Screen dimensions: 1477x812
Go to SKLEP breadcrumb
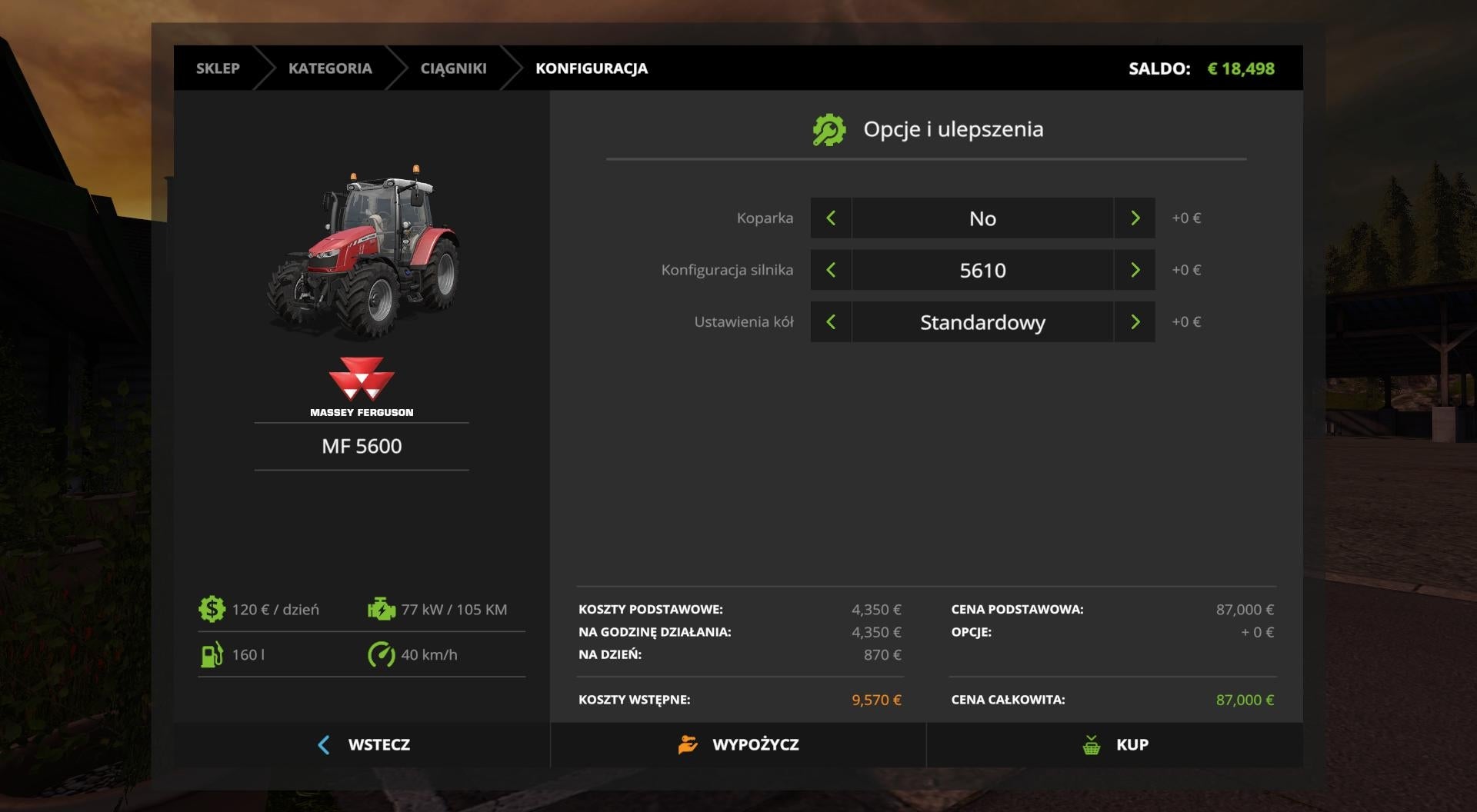[x=218, y=68]
